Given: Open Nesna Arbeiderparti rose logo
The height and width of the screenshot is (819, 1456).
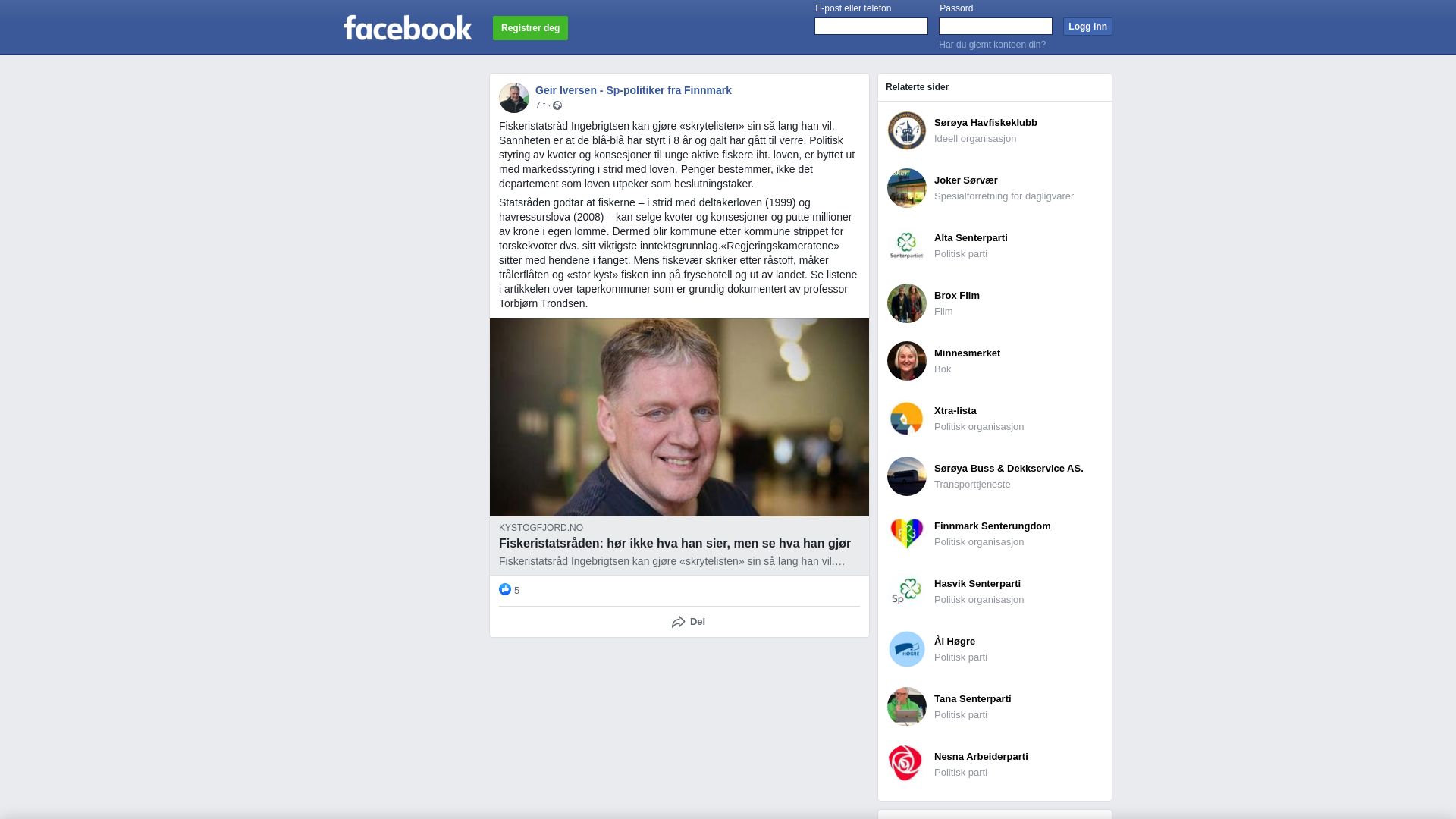Looking at the screenshot, I should tap(907, 764).
